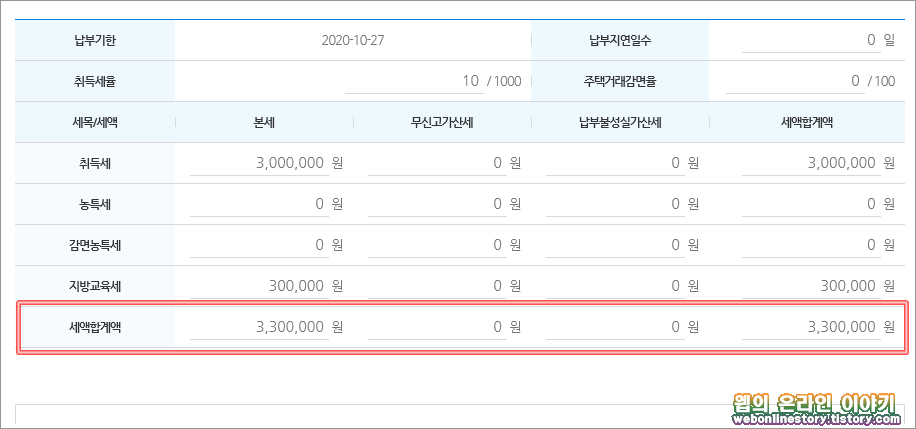Click the 취득세율 field showing 10
916x429 pixels.
pyautogui.click(x=414, y=81)
